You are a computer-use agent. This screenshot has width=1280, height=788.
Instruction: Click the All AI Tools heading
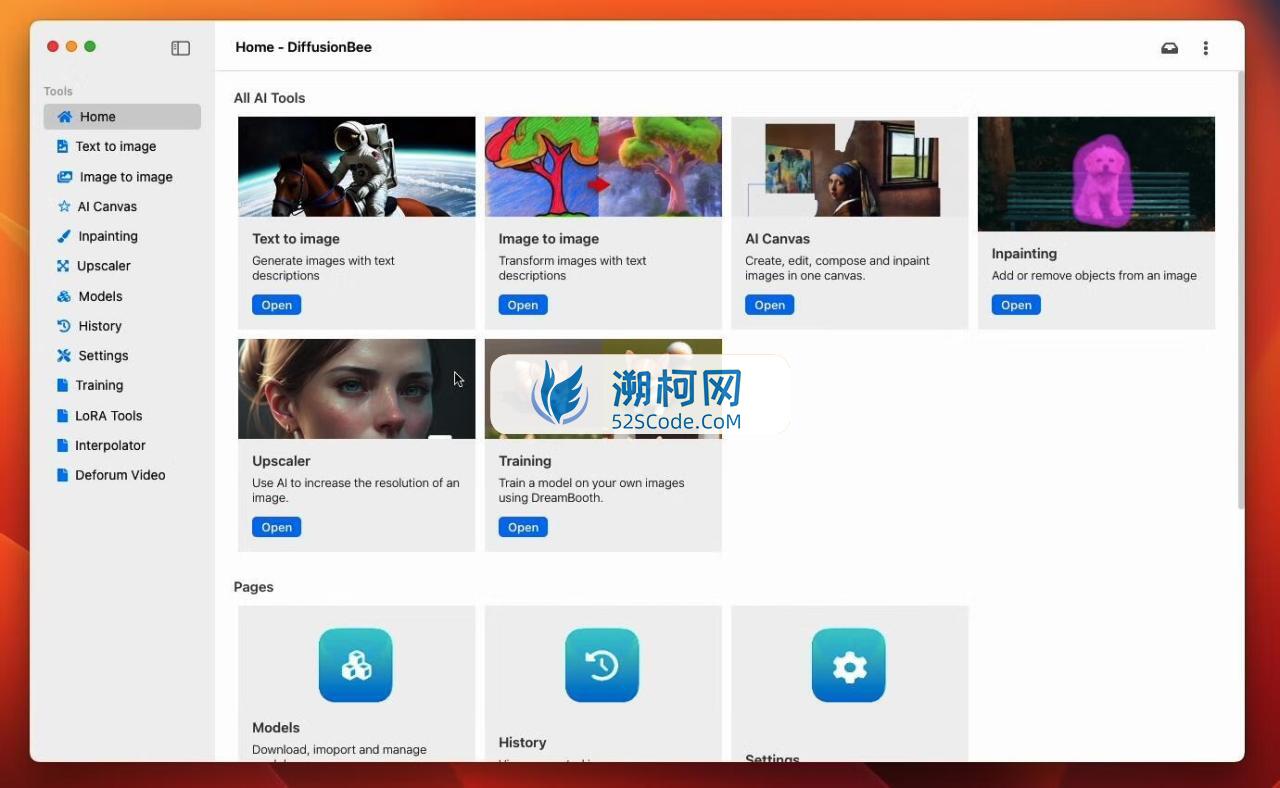(270, 98)
